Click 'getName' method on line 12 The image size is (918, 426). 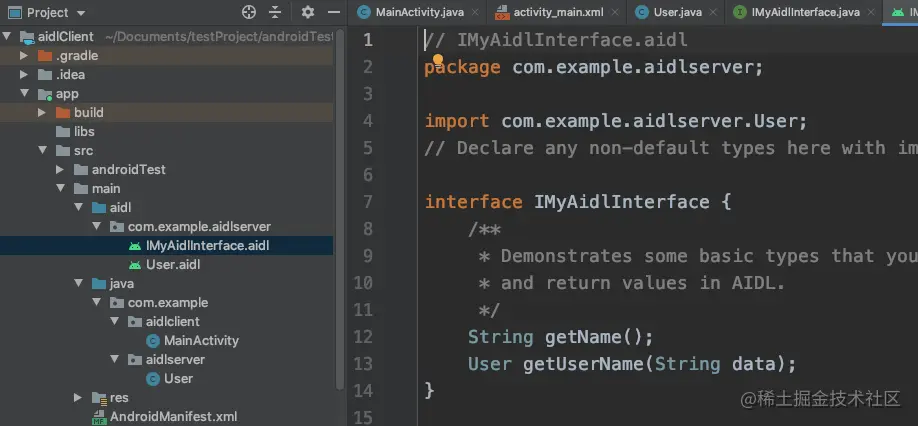coord(583,337)
